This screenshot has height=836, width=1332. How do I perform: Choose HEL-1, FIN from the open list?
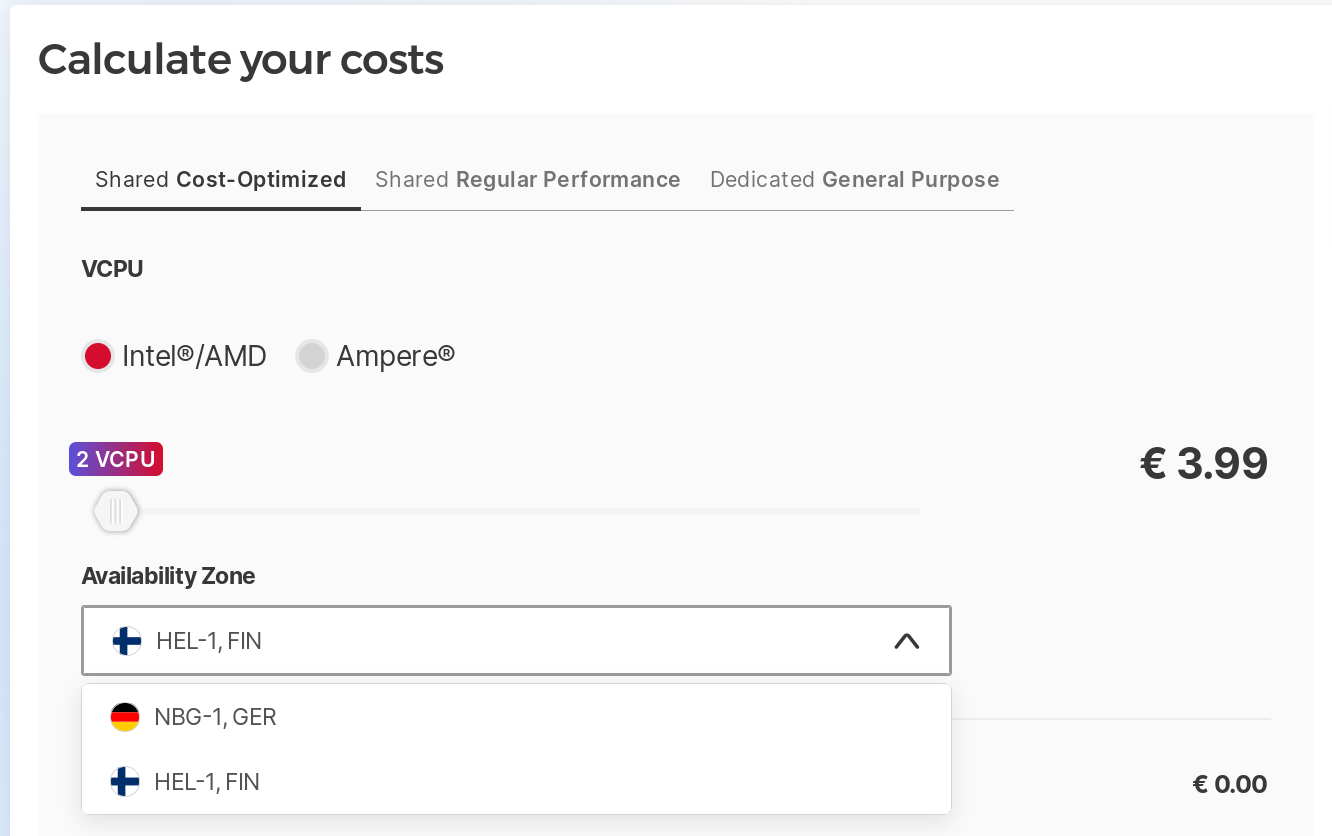[x=207, y=781]
